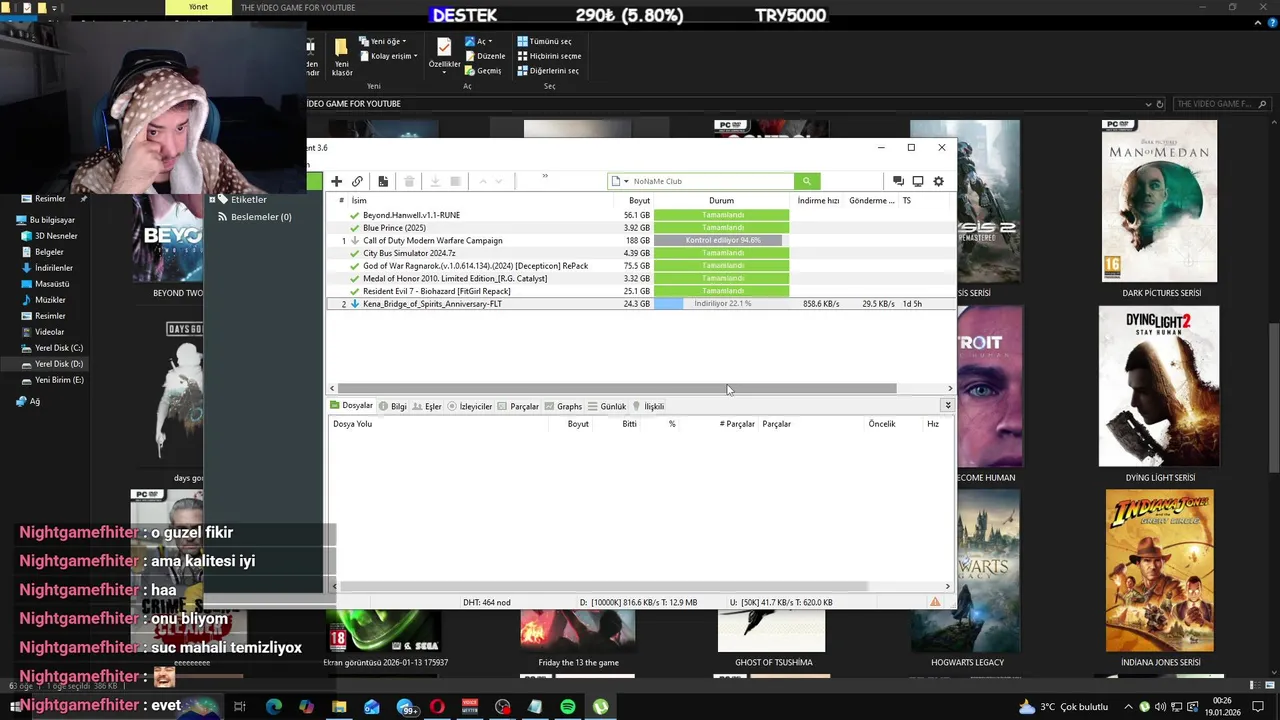Show hidden uTorrent toolbar items chevron
The height and width of the screenshot is (720, 1280).
click(x=545, y=176)
